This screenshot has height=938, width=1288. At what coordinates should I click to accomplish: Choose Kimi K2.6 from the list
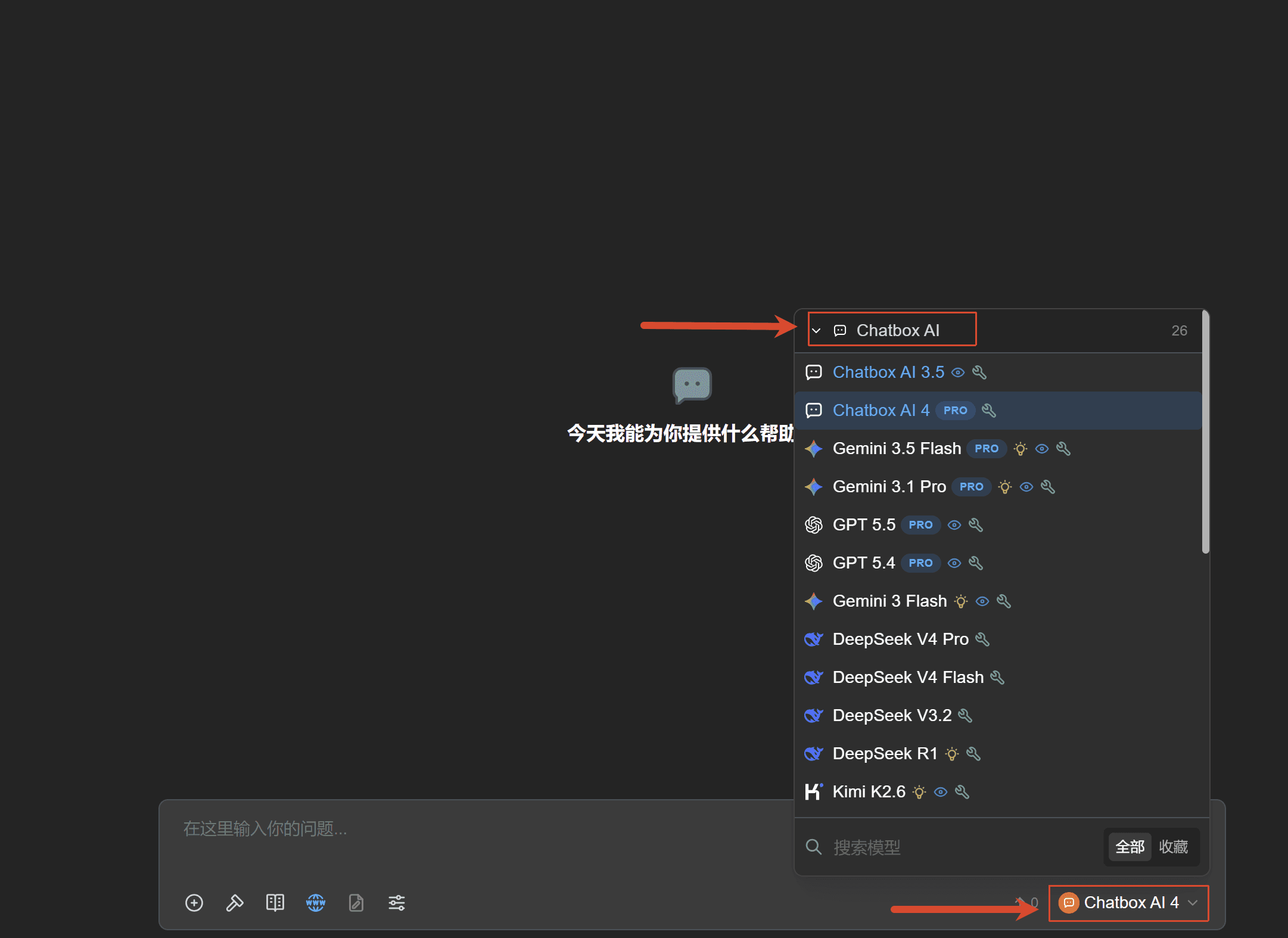pos(998,792)
